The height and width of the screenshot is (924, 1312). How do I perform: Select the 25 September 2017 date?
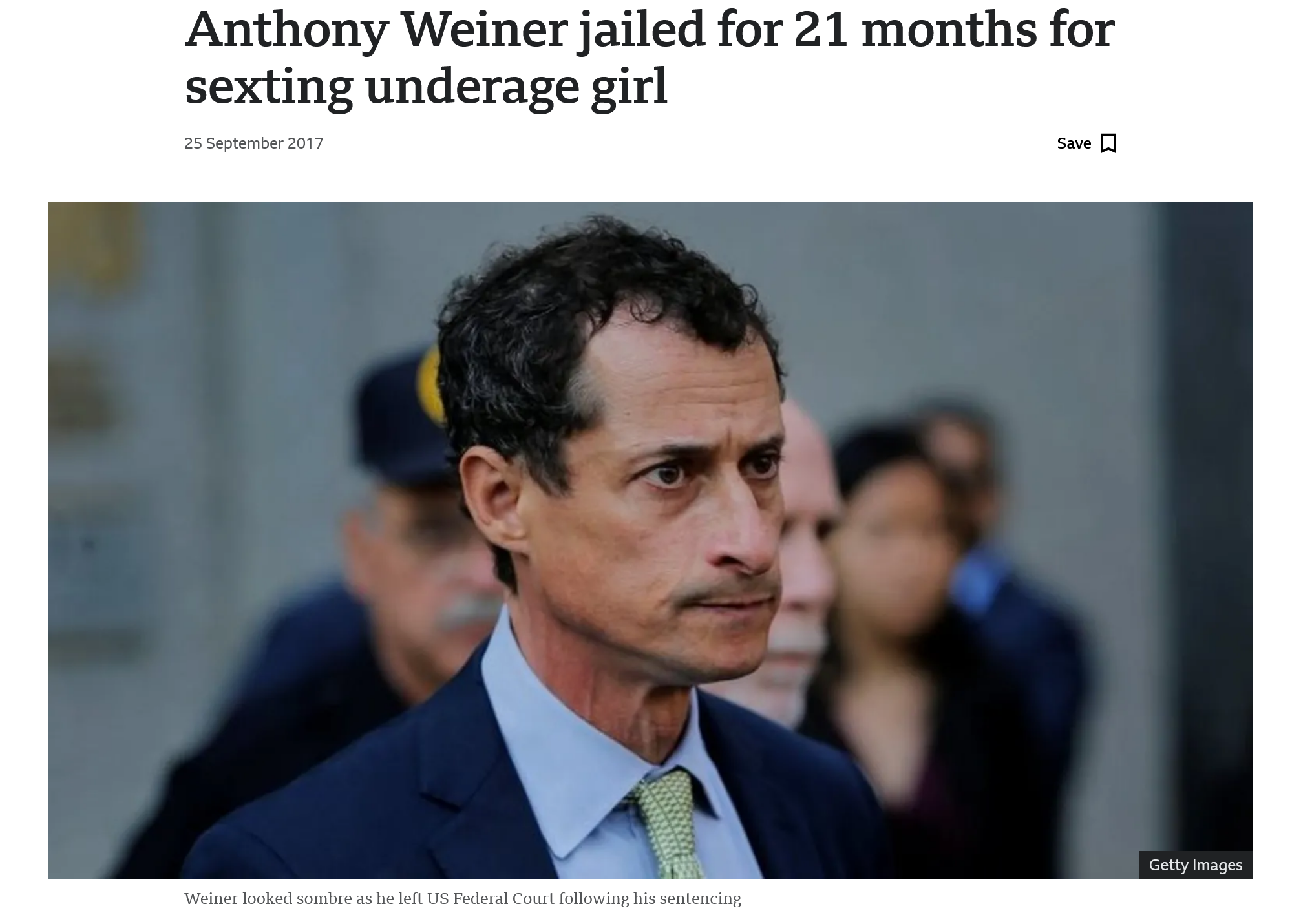253,143
